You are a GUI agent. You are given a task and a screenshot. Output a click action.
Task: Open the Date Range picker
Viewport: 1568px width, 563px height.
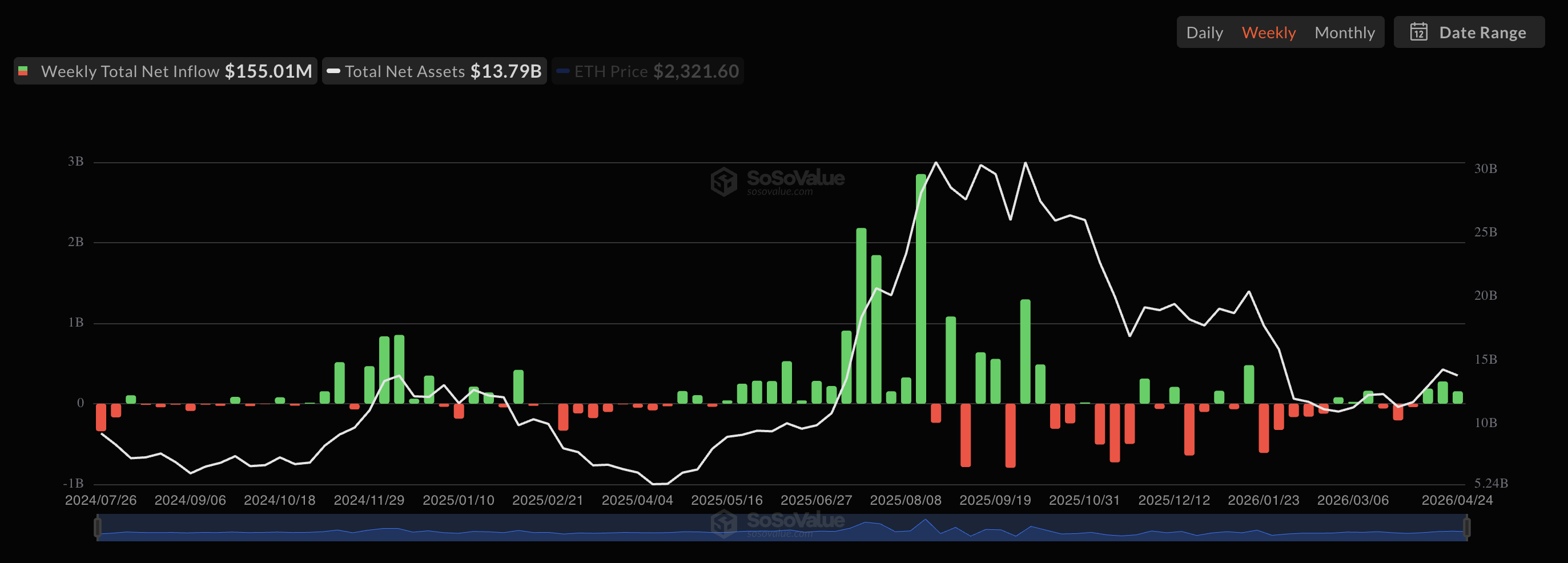(x=1469, y=32)
